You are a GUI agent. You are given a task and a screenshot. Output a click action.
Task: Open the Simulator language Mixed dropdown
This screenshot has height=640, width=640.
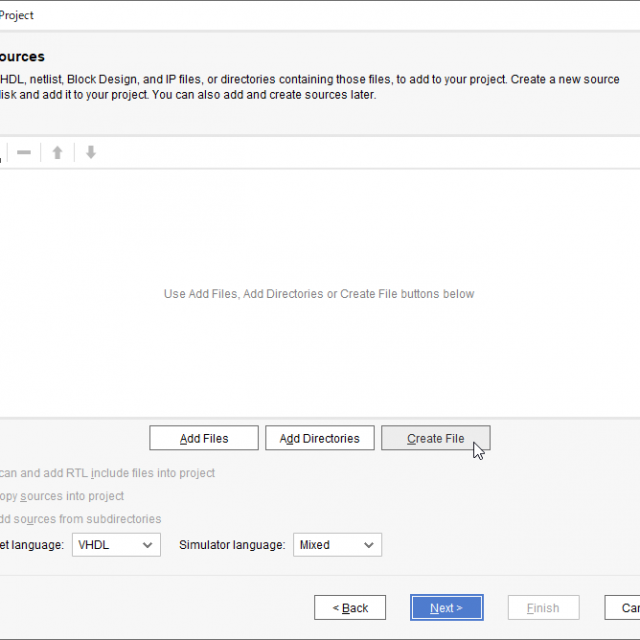337,545
